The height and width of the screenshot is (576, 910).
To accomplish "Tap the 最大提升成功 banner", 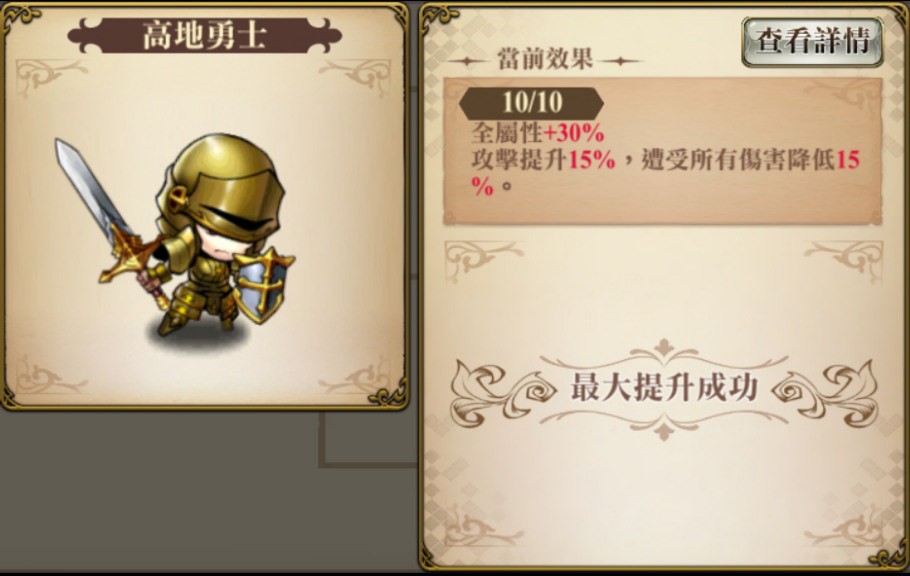I will pyautogui.click(x=664, y=388).
